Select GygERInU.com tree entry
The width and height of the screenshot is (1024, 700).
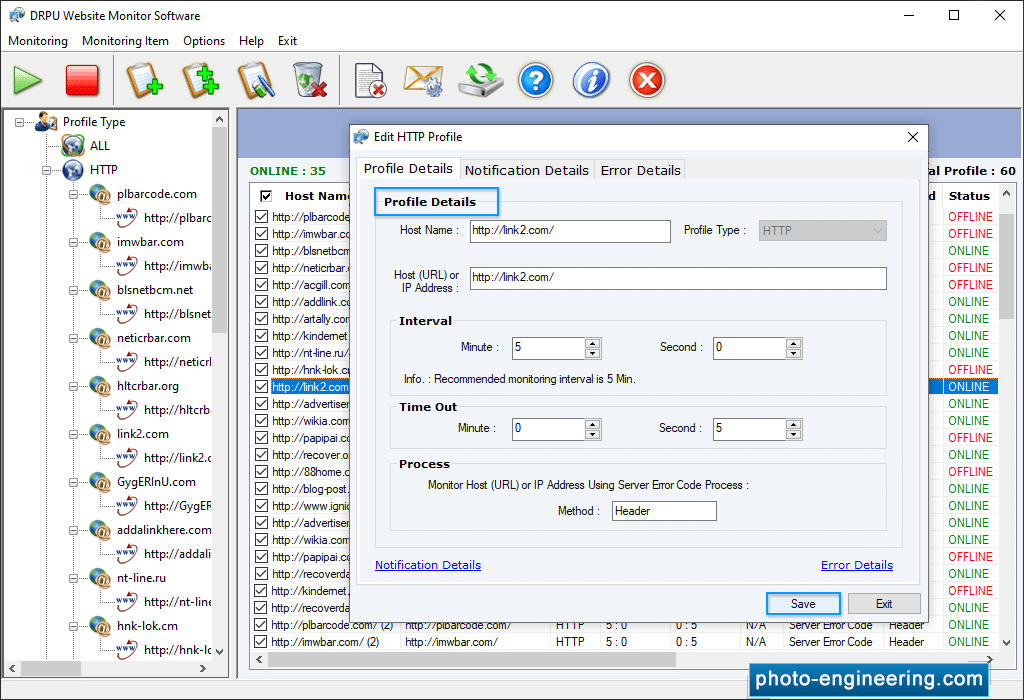pyautogui.click(x=156, y=482)
